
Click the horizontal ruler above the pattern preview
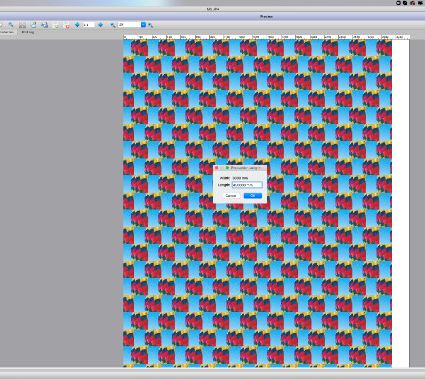point(267,37)
